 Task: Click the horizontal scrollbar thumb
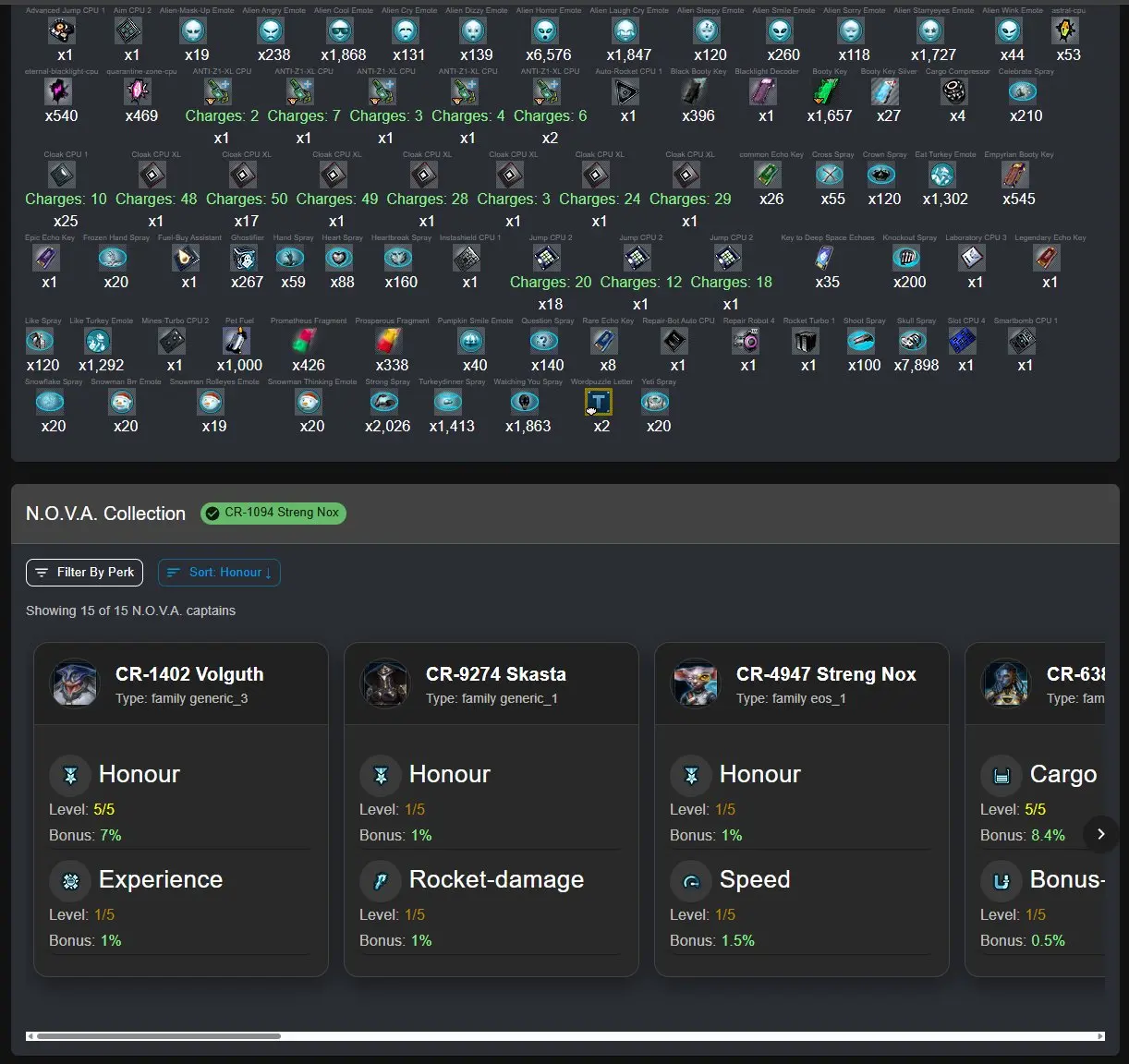pos(158,1036)
